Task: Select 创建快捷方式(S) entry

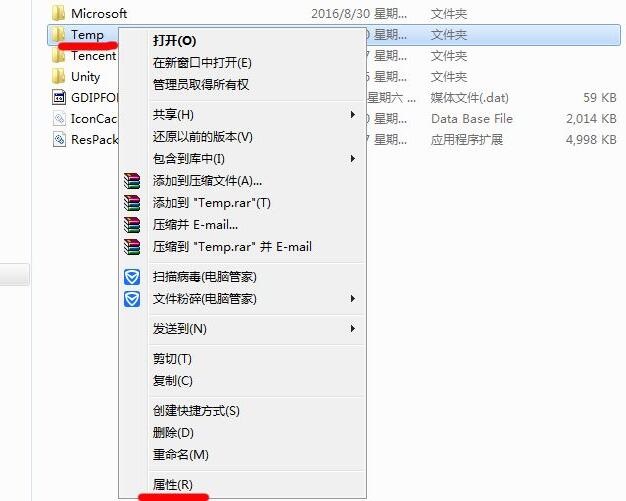Action: coord(196,411)
